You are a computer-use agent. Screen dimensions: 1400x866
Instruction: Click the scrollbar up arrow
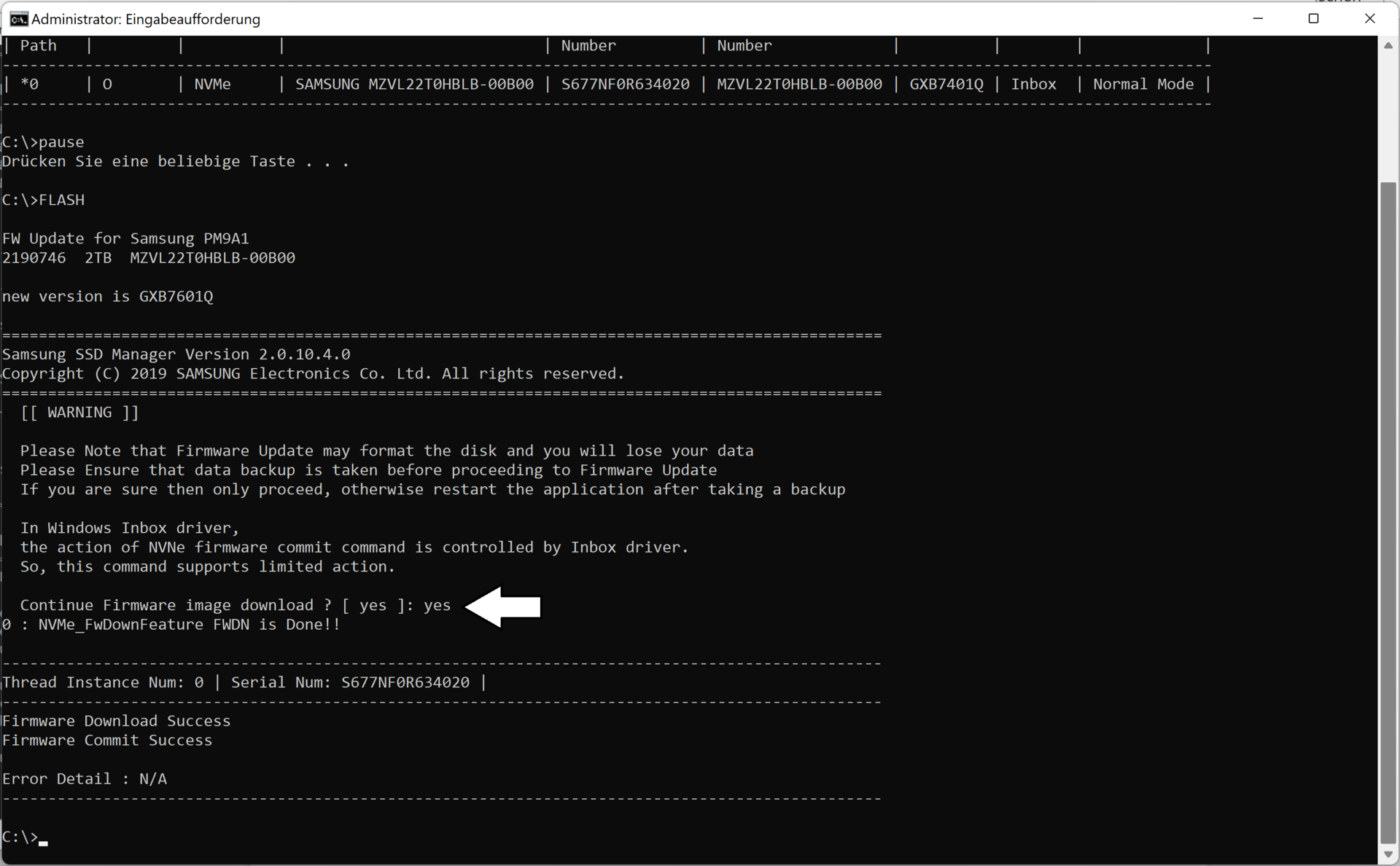click(1388, 45)
